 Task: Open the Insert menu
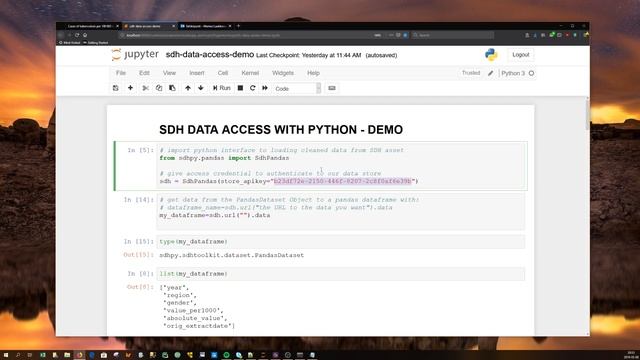pos(197,73)
